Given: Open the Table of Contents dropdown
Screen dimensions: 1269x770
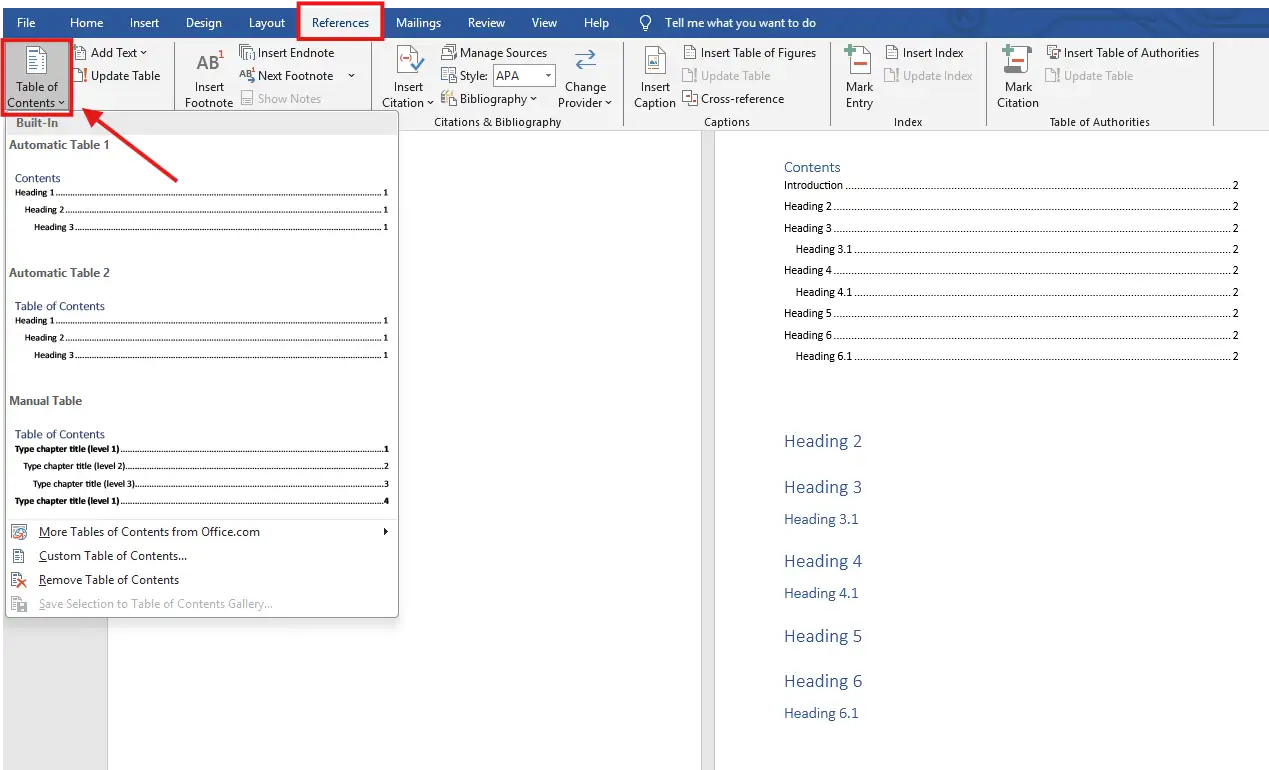Looking at the screenshot, I should coord(36,78).
